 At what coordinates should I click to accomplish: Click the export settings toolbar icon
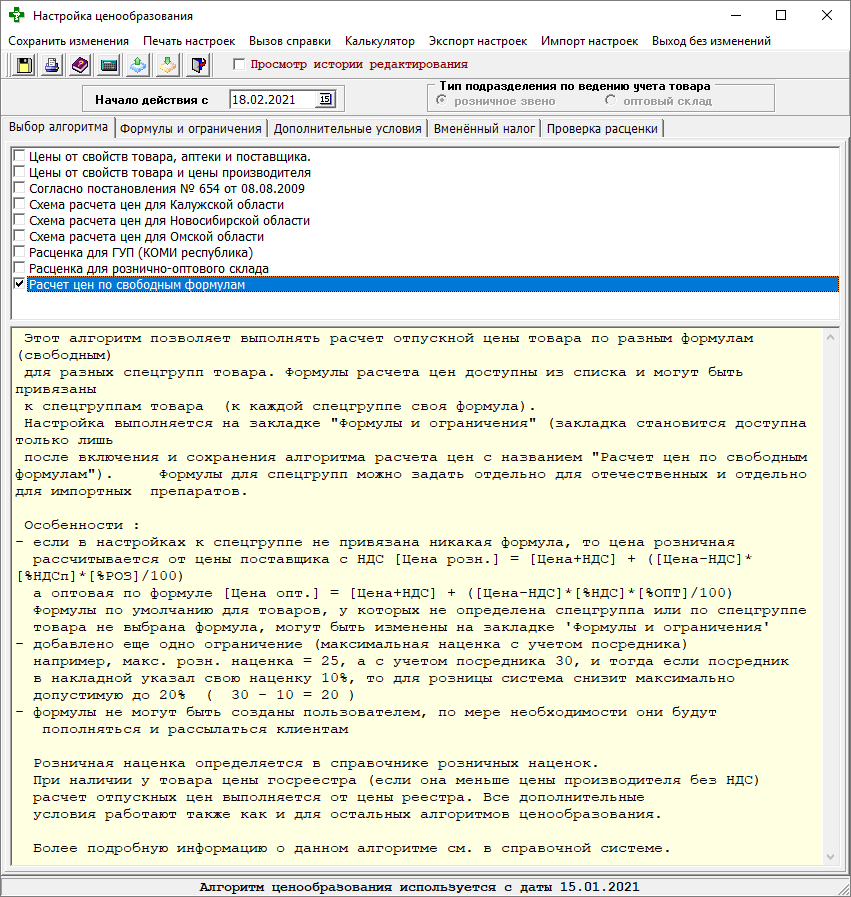coord(139,65)
